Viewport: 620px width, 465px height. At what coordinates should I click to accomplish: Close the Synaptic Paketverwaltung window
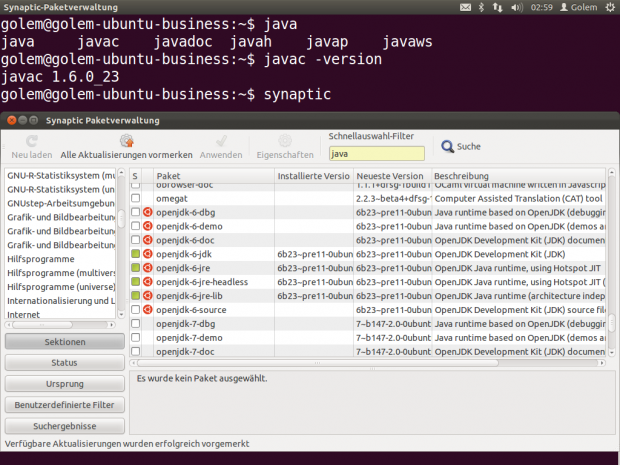point(11,120)
